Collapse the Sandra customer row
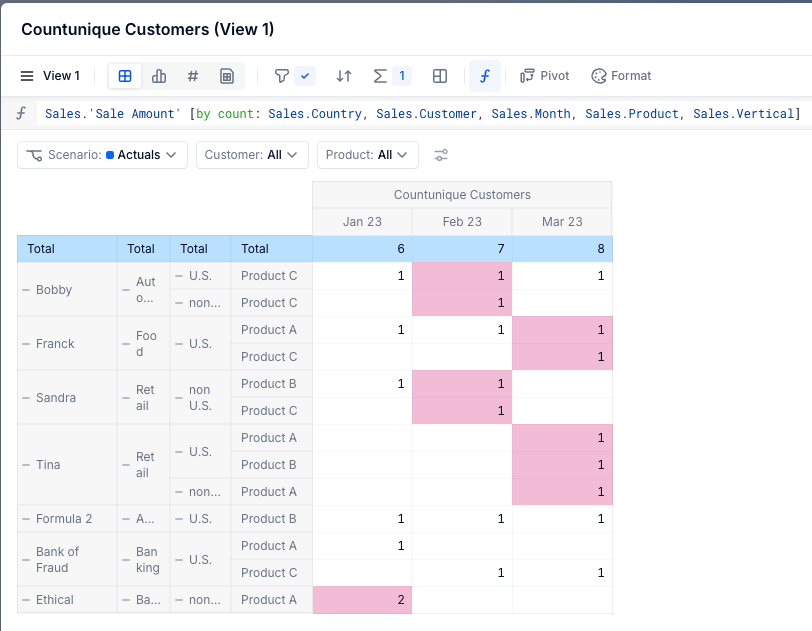This screenshot has width=812, height=631. click(26, 398)
